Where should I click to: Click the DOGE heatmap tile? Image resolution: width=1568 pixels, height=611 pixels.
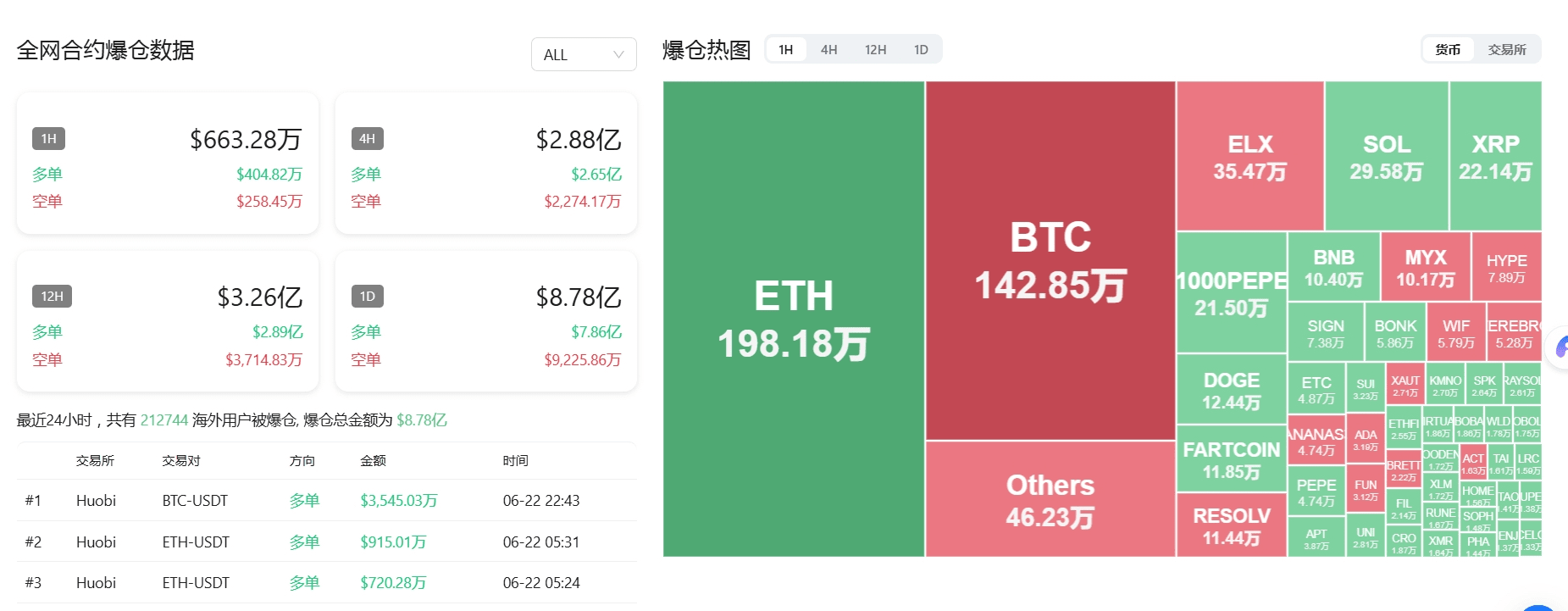coord(1232,391)
